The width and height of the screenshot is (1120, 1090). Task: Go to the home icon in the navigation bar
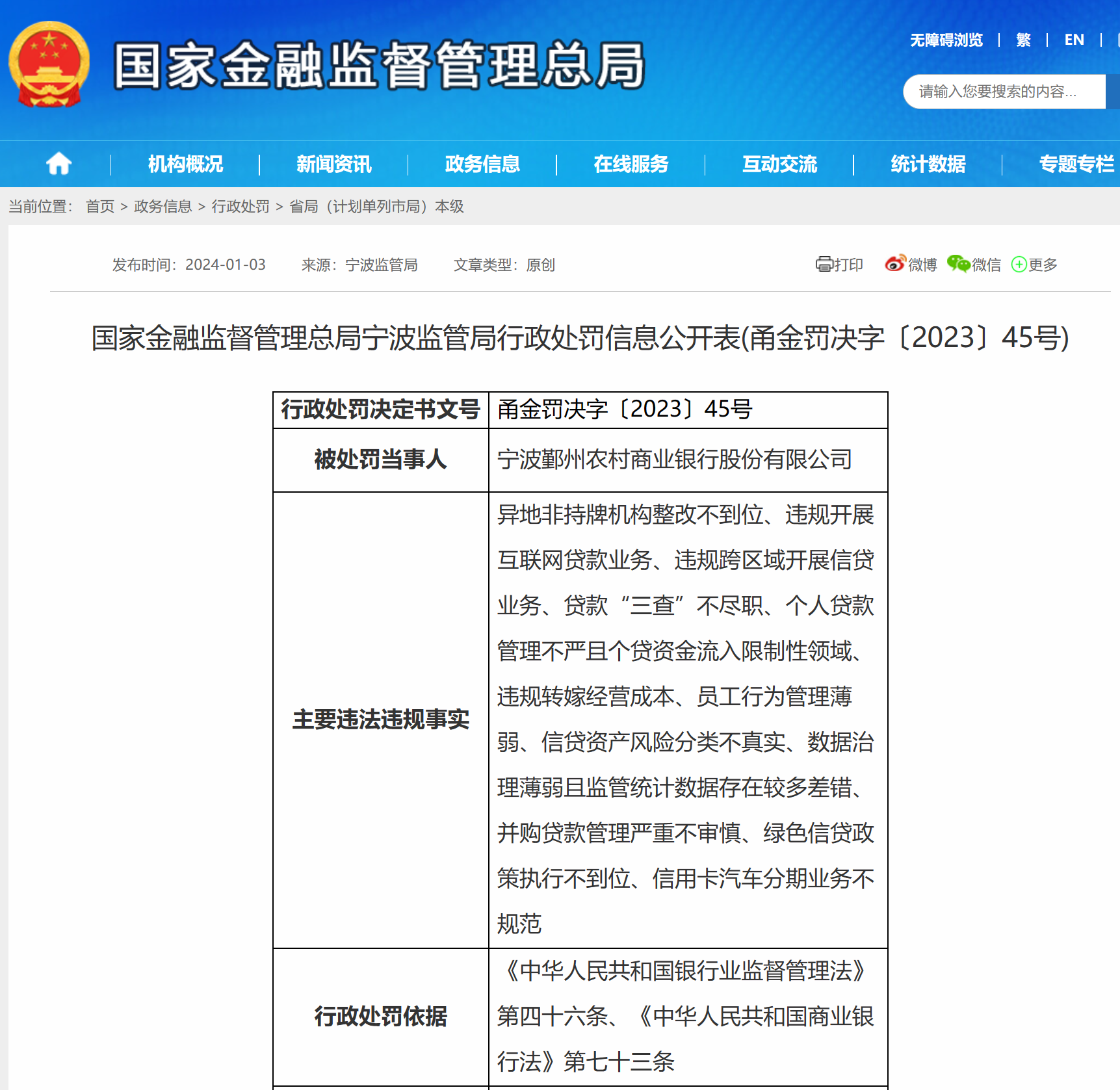59,163
